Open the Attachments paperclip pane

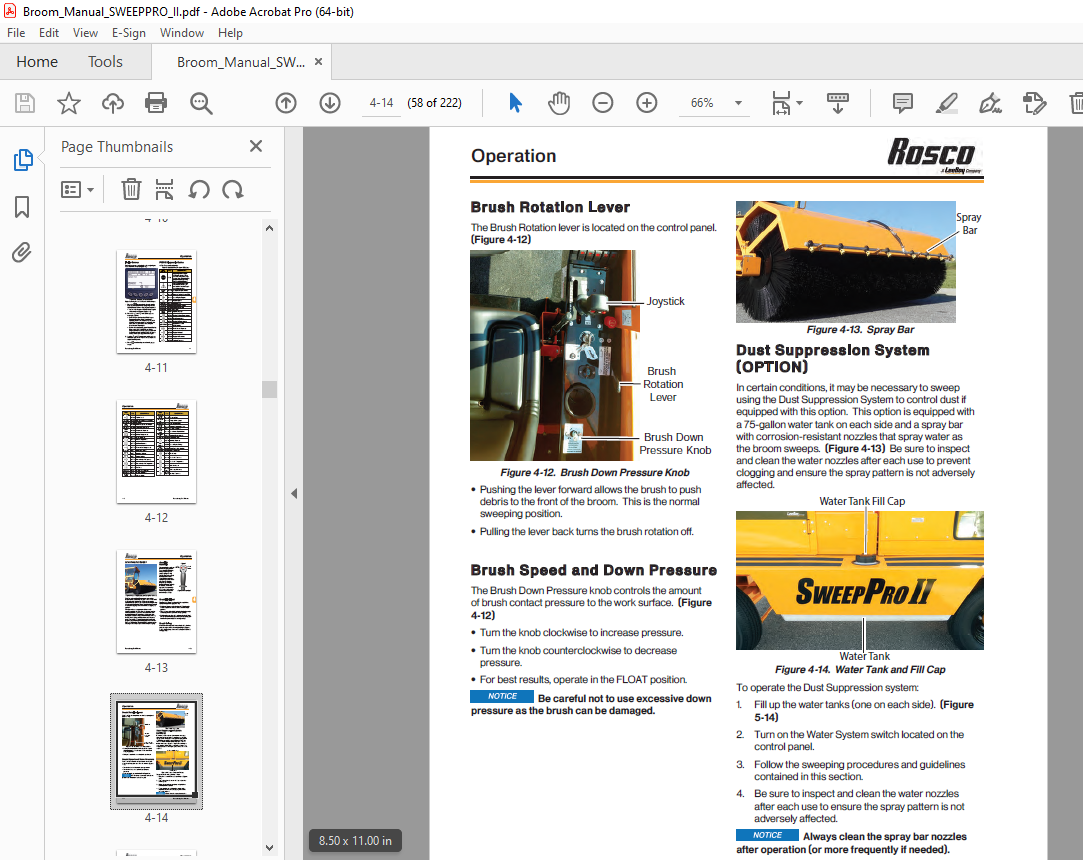21,253
